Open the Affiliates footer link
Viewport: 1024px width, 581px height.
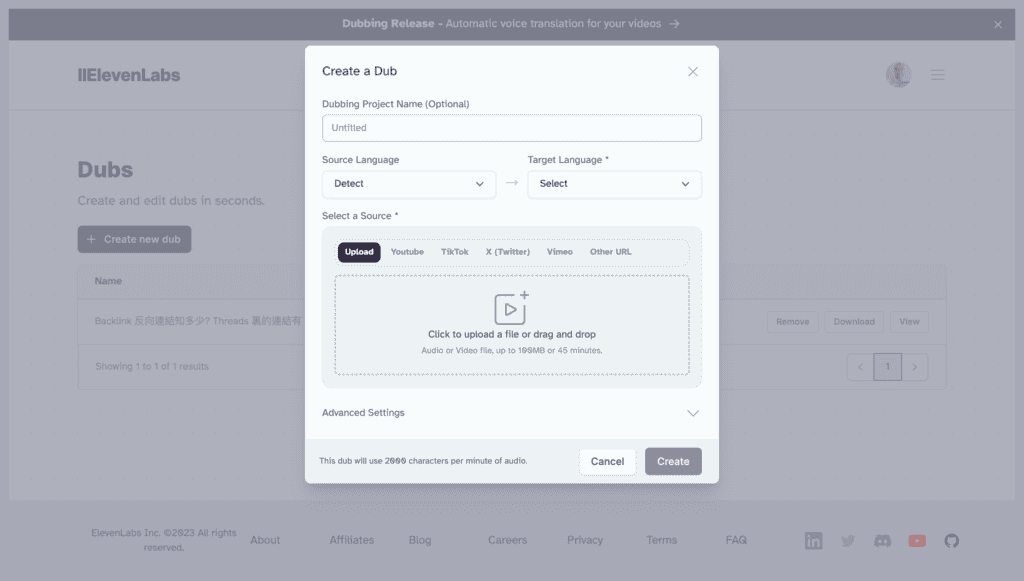click(x=352, y=541)
